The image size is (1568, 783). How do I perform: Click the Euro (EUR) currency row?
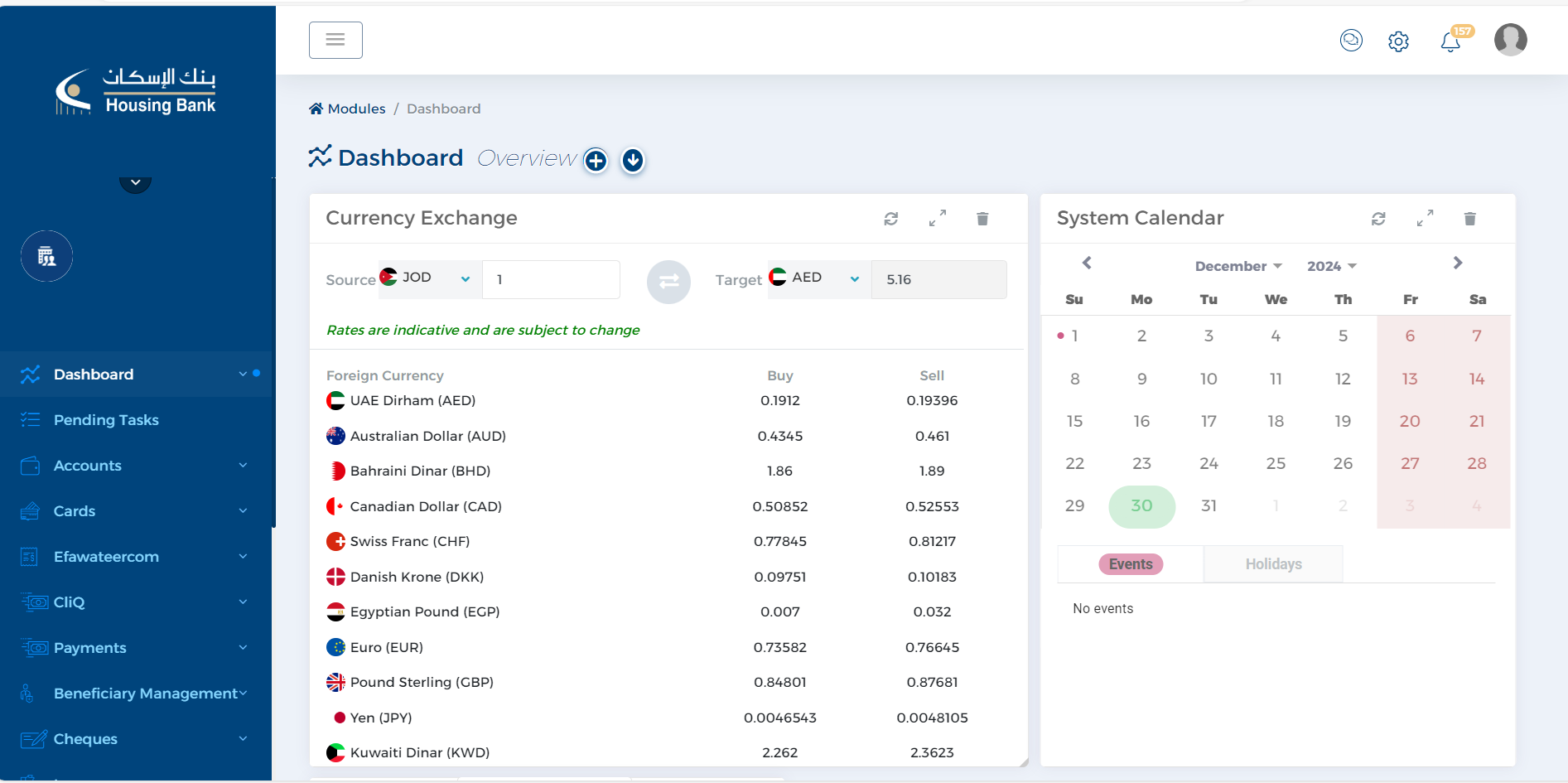pos(667,647)
